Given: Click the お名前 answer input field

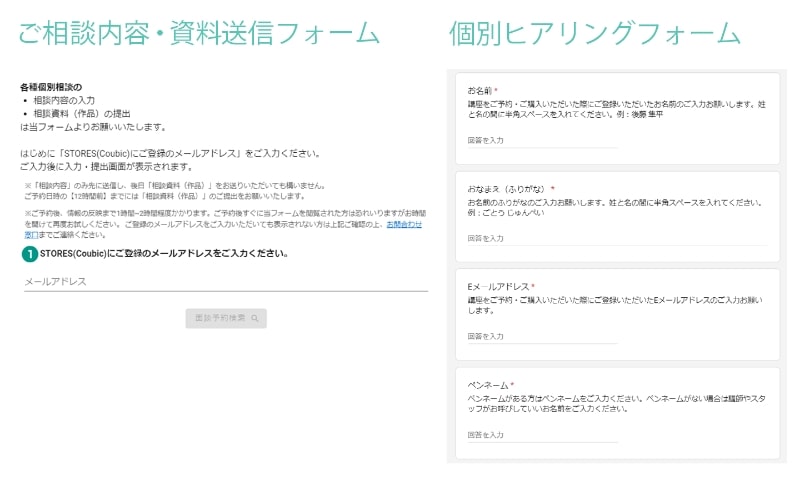Looking at the screenshot, I should pyautogui.click(x=542, y=140).
